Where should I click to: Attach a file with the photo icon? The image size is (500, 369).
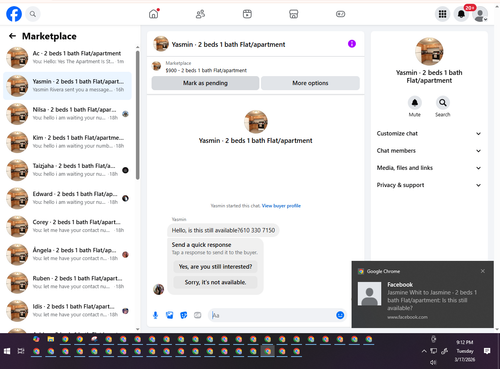point(170,315)
